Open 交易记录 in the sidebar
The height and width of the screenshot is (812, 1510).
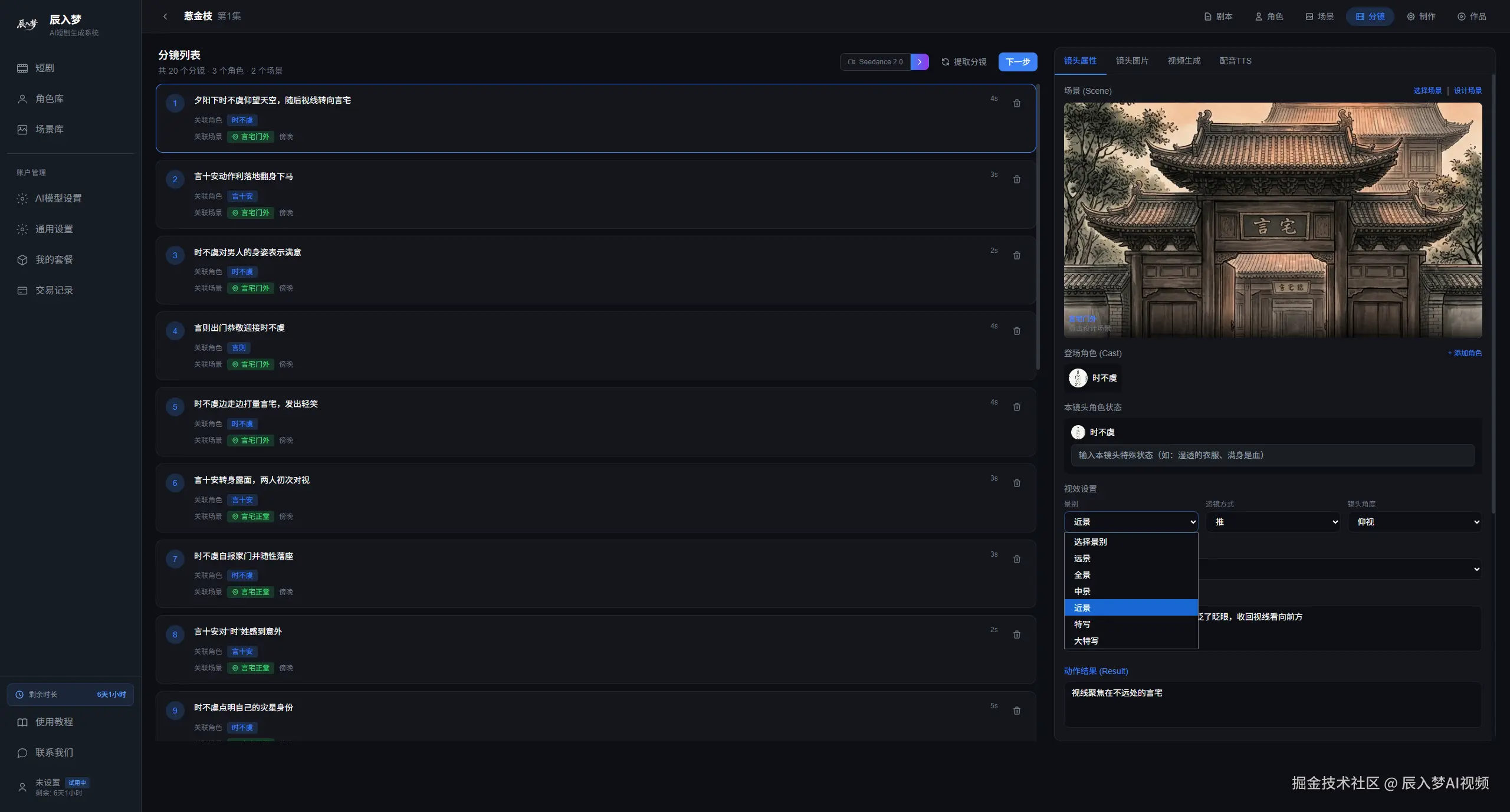(x=54, y=291)
